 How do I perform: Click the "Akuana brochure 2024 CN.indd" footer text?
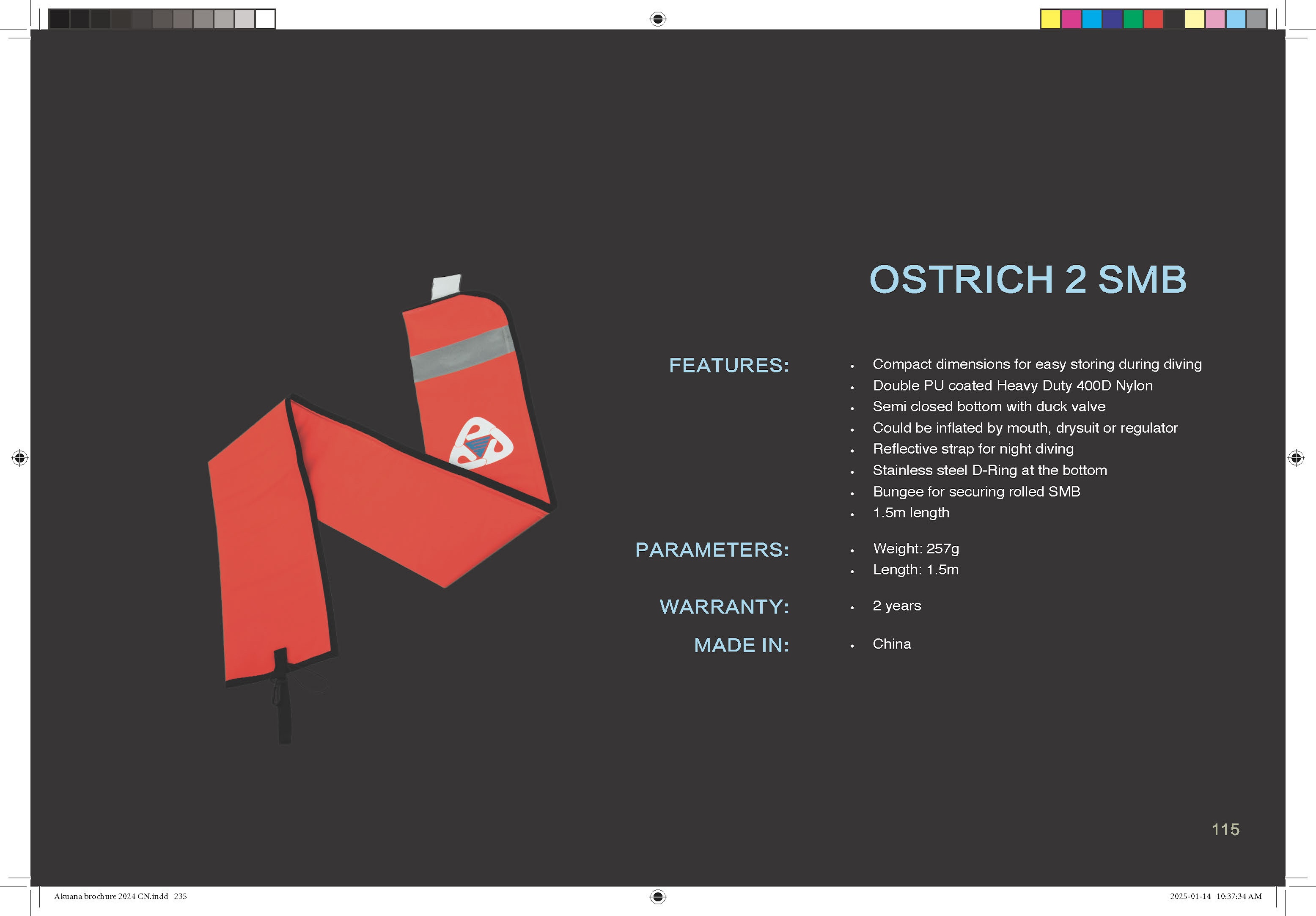111,896
